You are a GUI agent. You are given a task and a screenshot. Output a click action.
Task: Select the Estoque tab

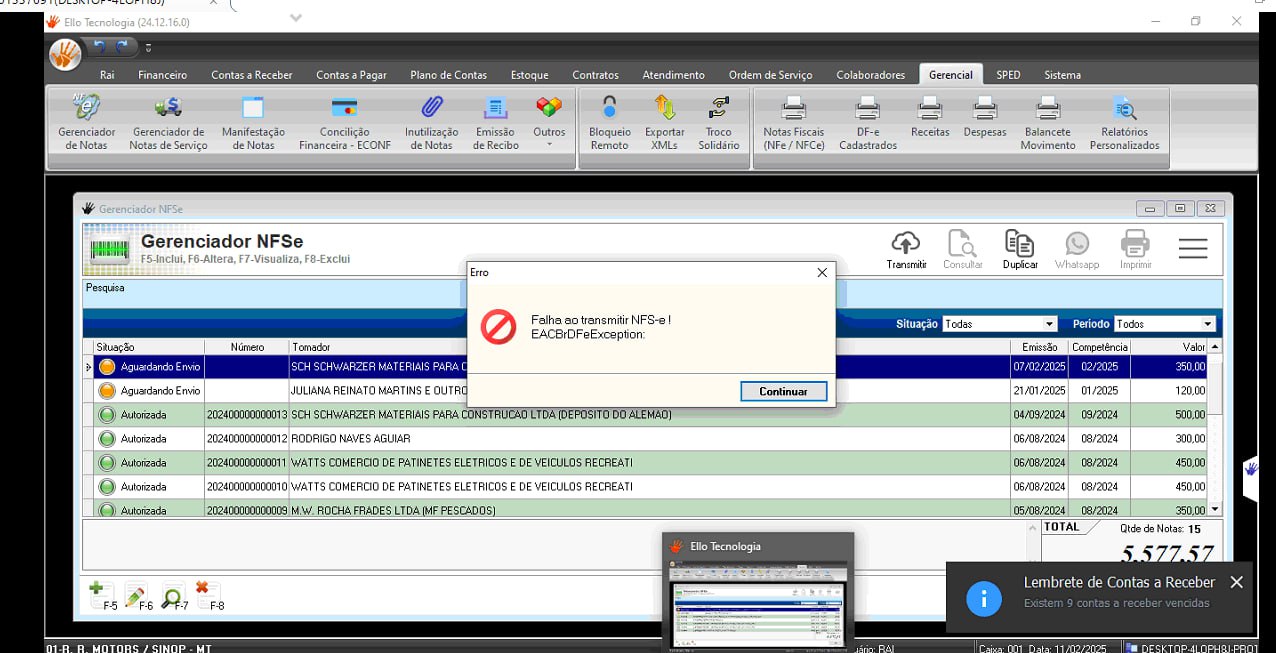(x=530, y=75)
